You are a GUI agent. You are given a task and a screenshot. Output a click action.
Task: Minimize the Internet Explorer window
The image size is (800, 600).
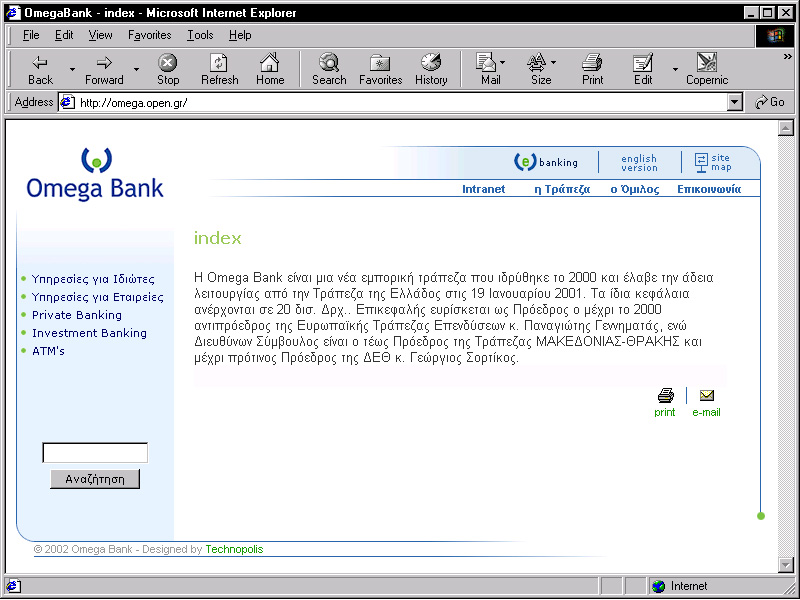(751, 13)
